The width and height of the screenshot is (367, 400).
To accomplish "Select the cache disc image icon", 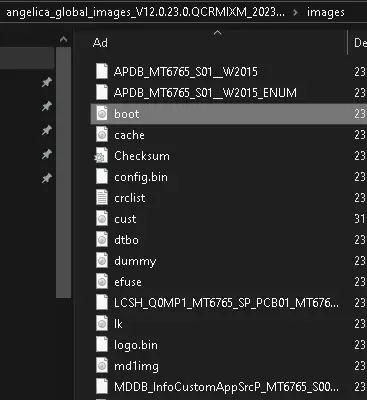I will point(102,135).
